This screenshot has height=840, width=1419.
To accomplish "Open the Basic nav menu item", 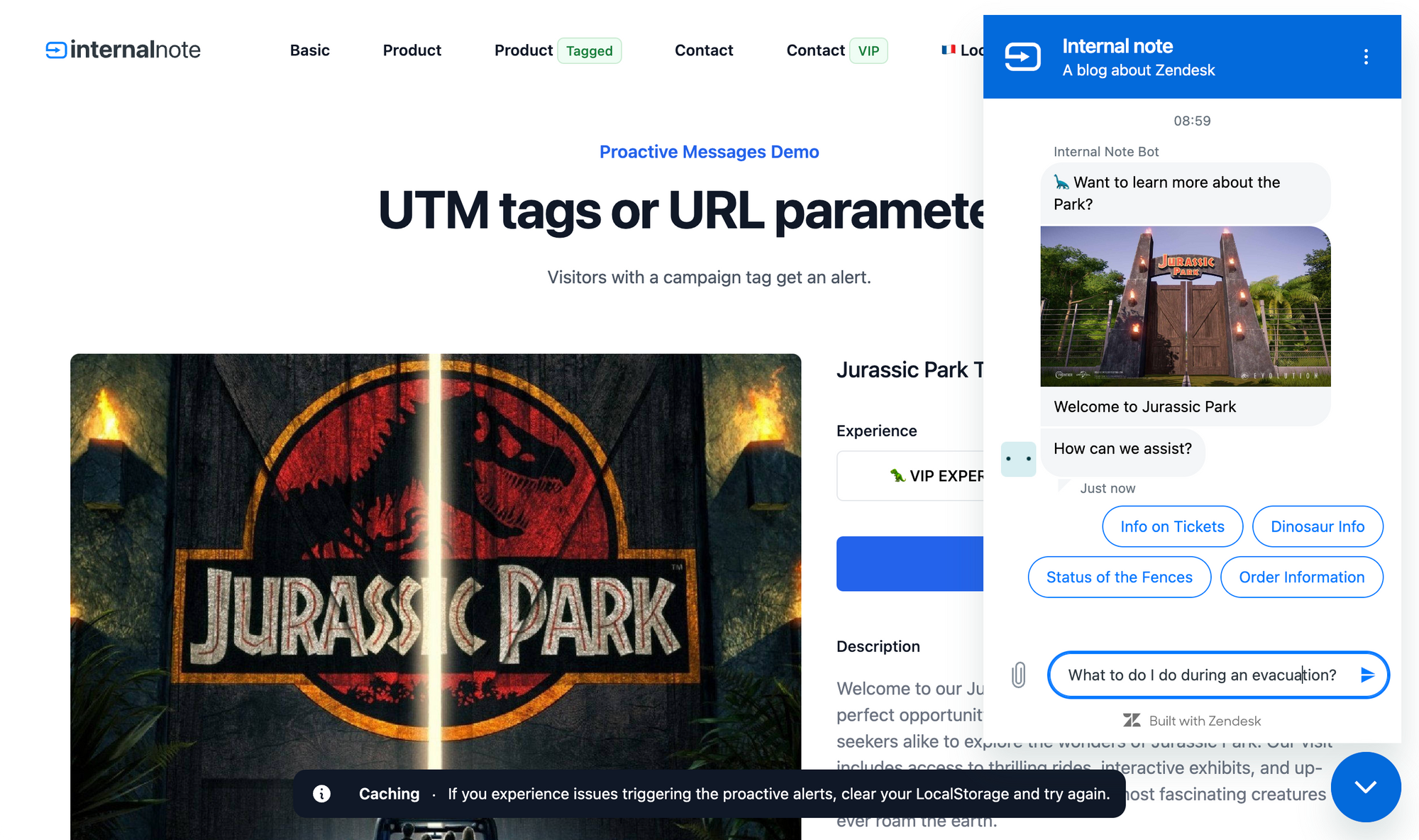I will (x=309, y=50).
